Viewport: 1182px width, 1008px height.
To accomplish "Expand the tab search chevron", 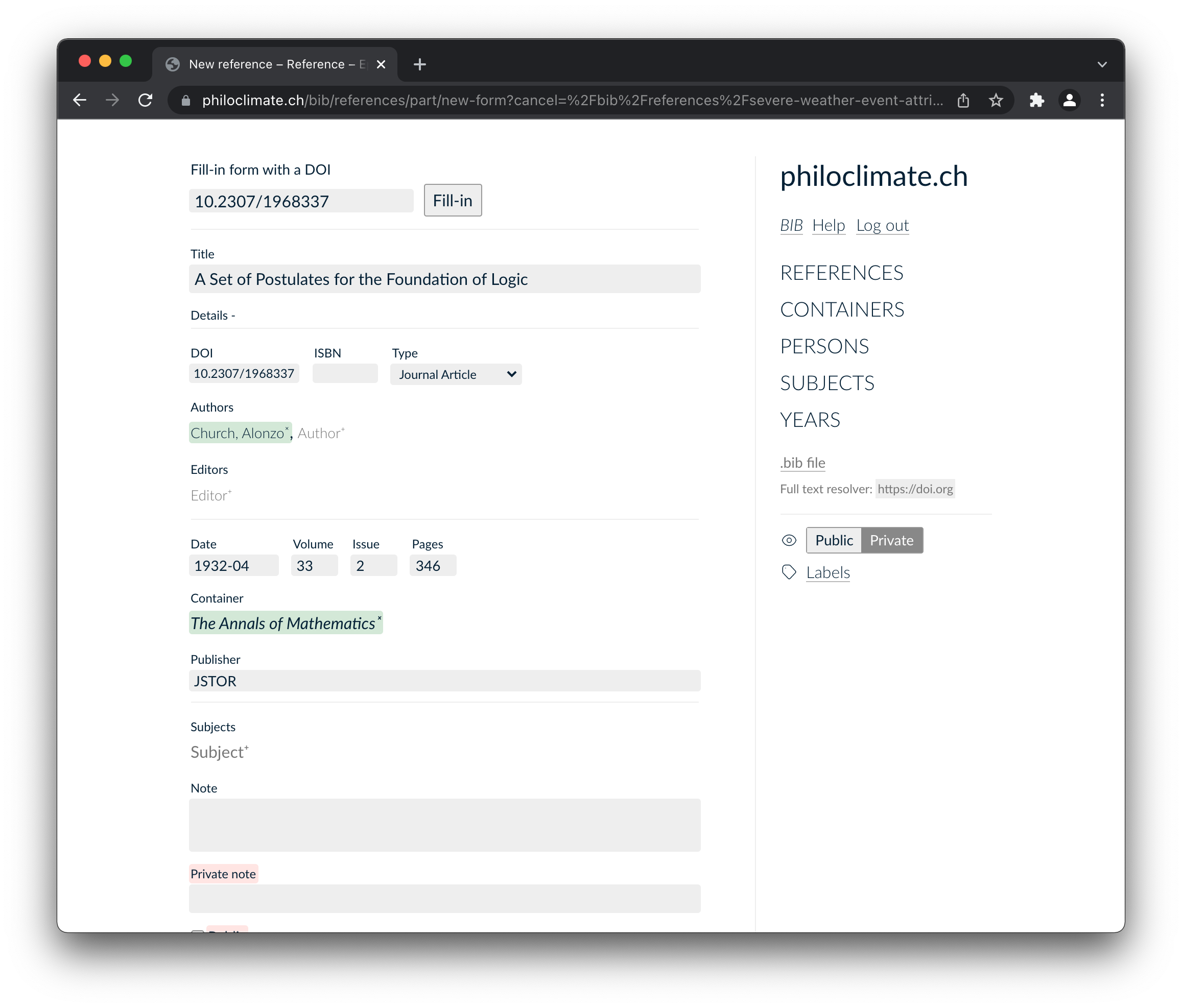I will click(1102, 64).
